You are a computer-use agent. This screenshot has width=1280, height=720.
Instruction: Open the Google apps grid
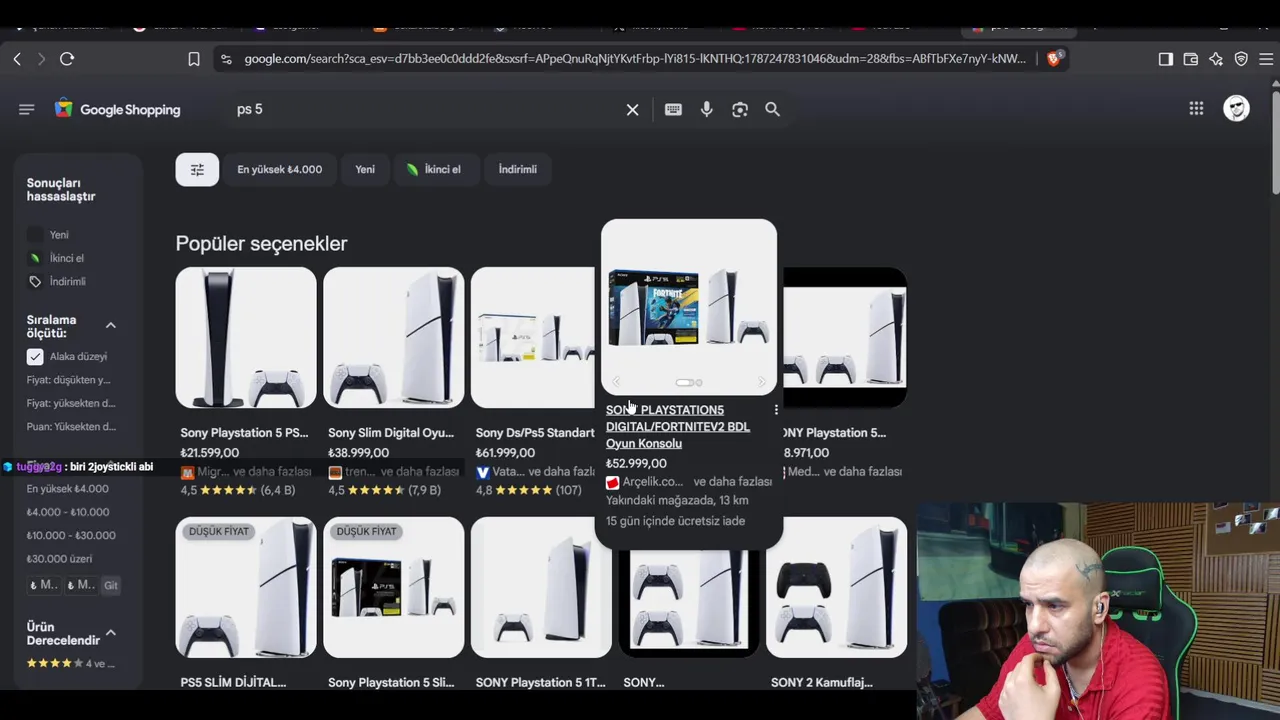[1196, 109]
